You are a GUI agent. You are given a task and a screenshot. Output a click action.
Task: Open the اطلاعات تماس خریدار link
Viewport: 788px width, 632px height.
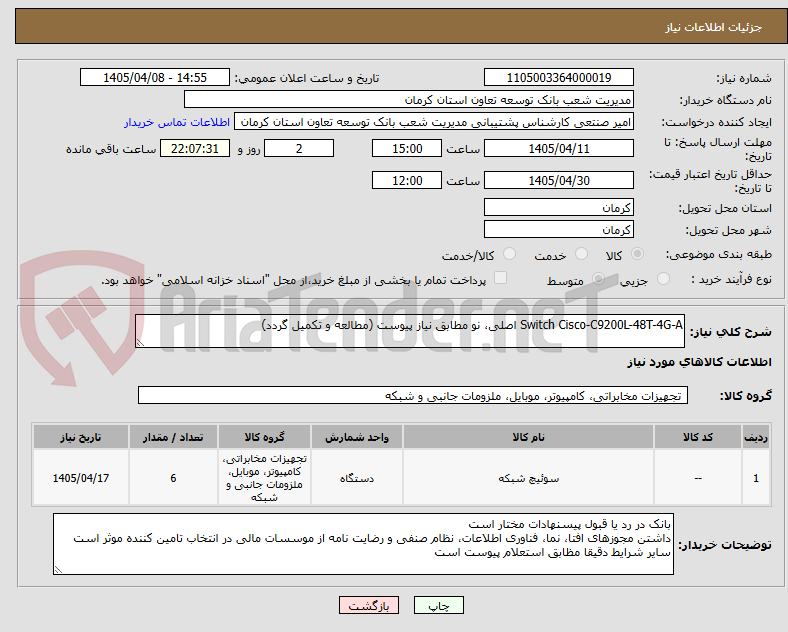pos(177,122)
